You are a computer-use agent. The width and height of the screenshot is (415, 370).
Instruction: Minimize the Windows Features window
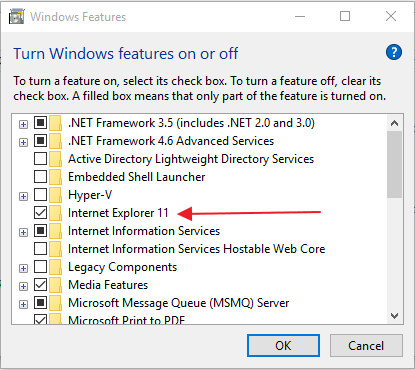tap(300, 16)
